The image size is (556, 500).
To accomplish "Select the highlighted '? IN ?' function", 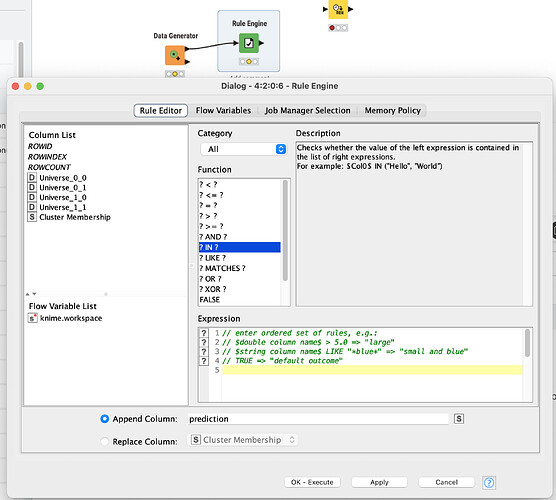I will 240,247.
